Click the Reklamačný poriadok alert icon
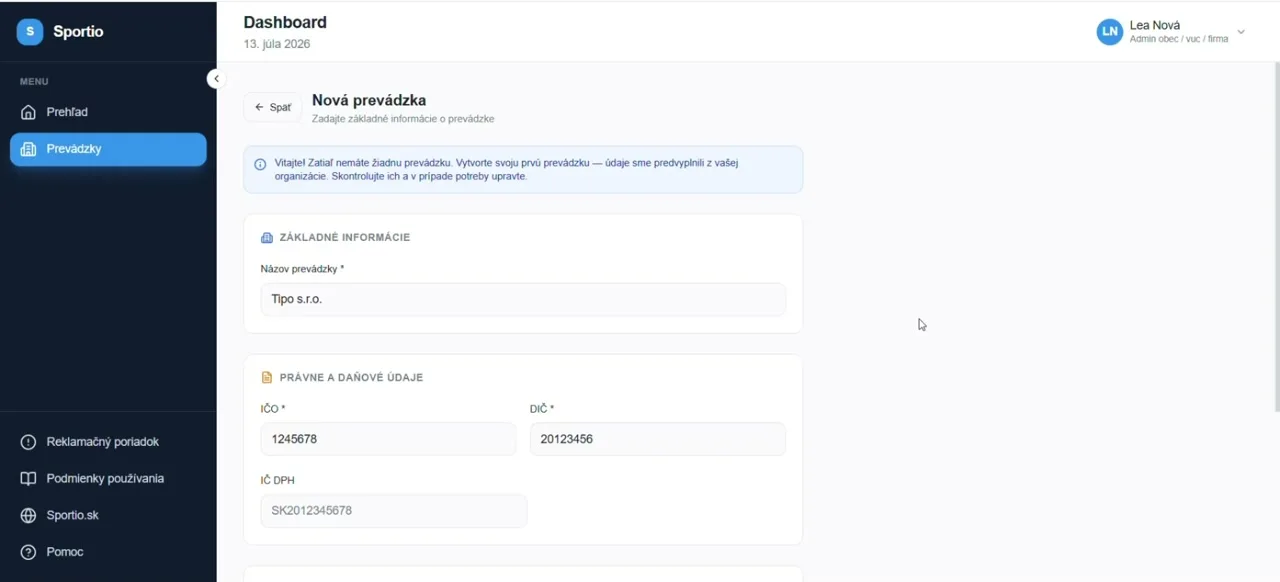 click(x=29, y=442)
